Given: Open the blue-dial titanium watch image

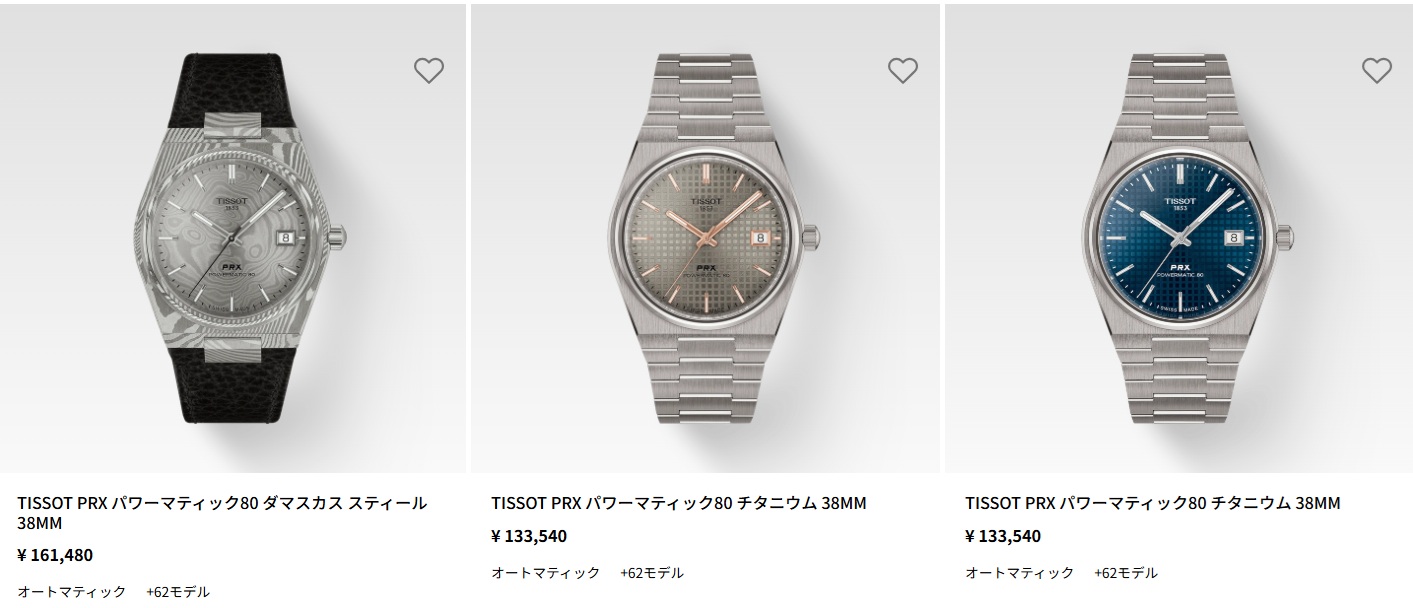Looking at the screenshot, I should tap(1179, 240).
